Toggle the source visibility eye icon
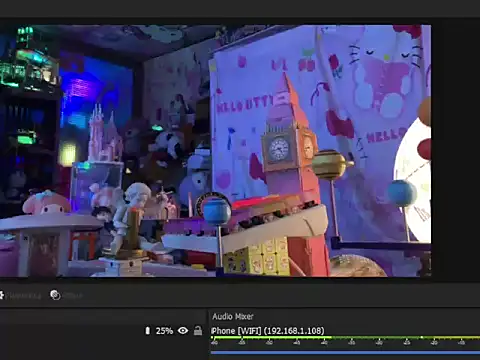Viewport: 480px width, 360px height. coord(183,331)
